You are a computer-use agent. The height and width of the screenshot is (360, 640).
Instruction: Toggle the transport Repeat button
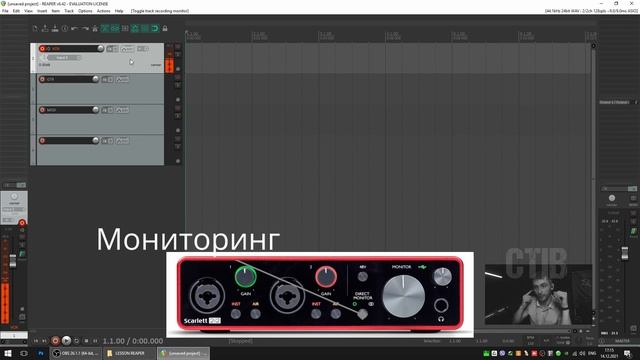point(76,340)
